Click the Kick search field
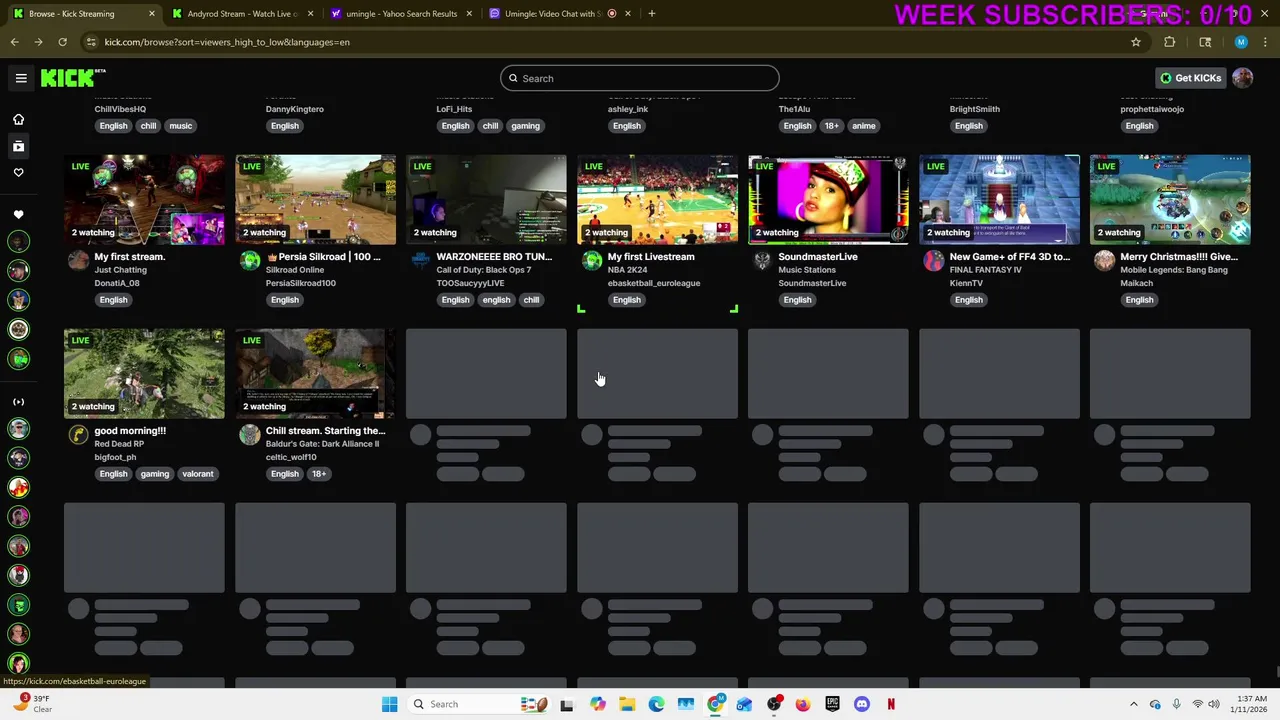1280x720 pixels. [x=640, y=78]
